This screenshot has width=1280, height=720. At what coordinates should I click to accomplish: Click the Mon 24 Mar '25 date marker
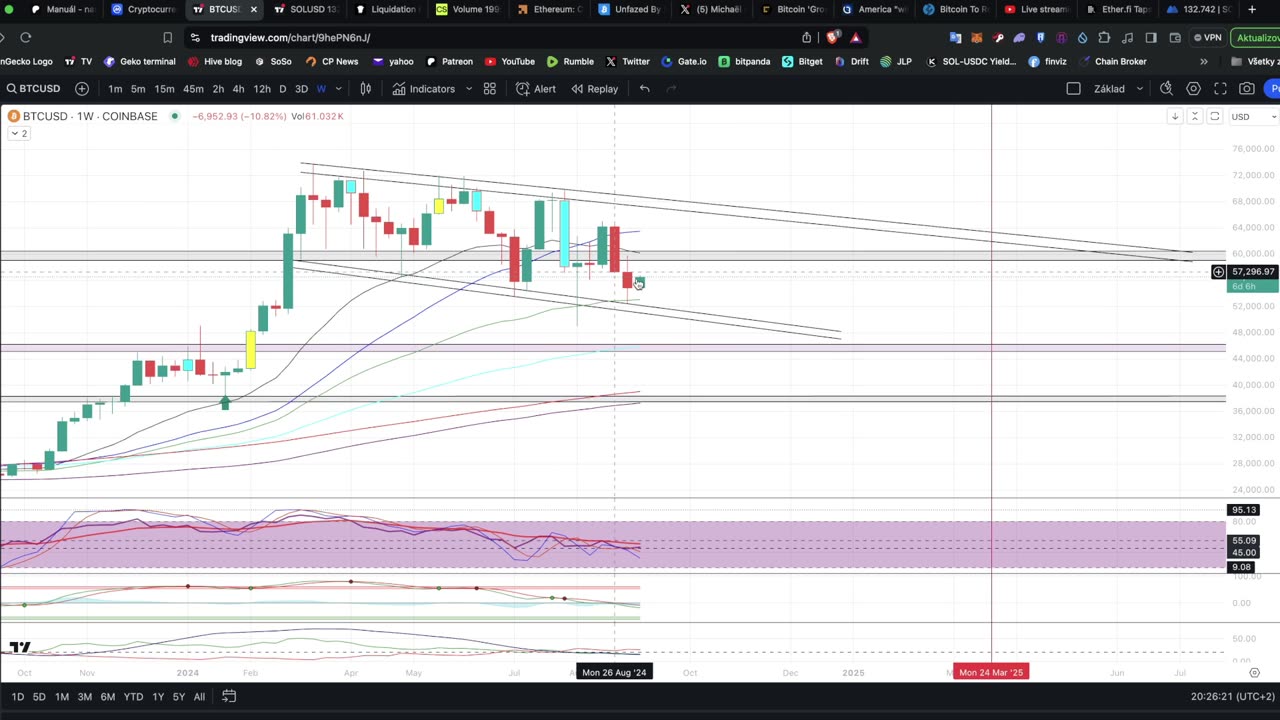(x=991, y=672)
